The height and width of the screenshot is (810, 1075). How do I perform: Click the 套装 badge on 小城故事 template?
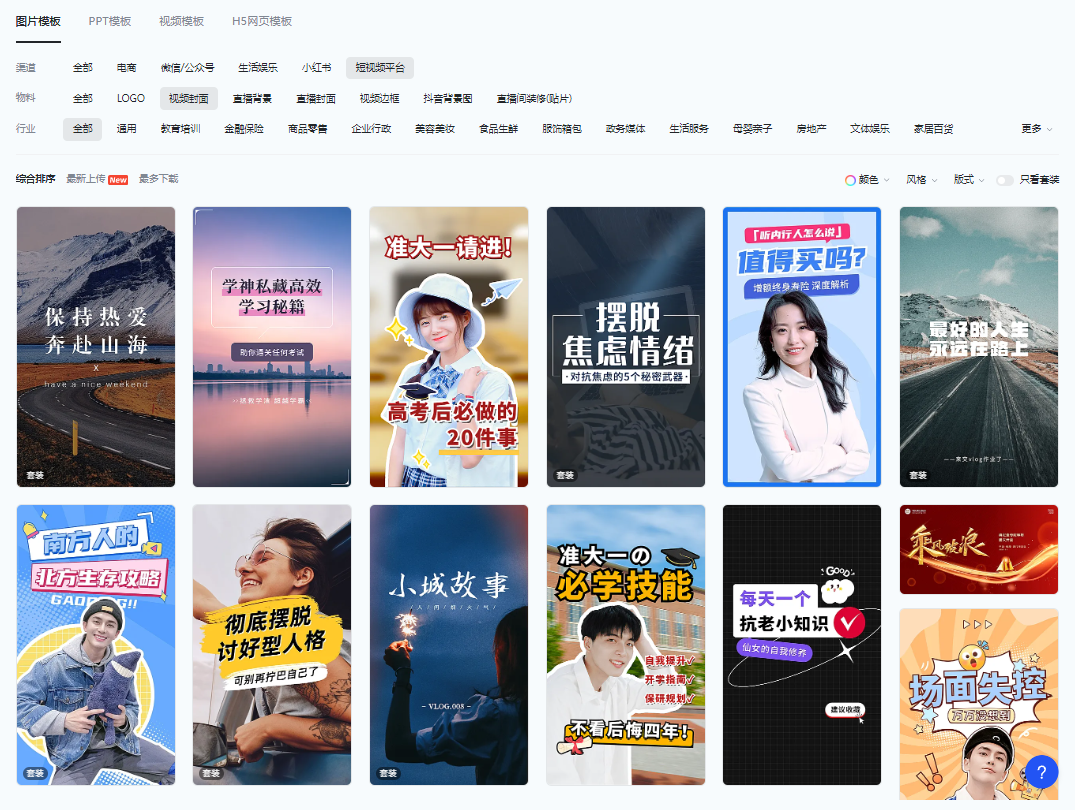pos(388,774)
